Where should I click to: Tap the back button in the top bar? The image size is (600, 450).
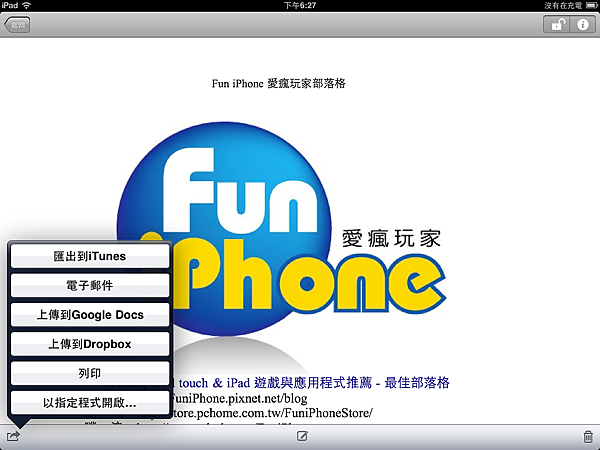(17, 25)
